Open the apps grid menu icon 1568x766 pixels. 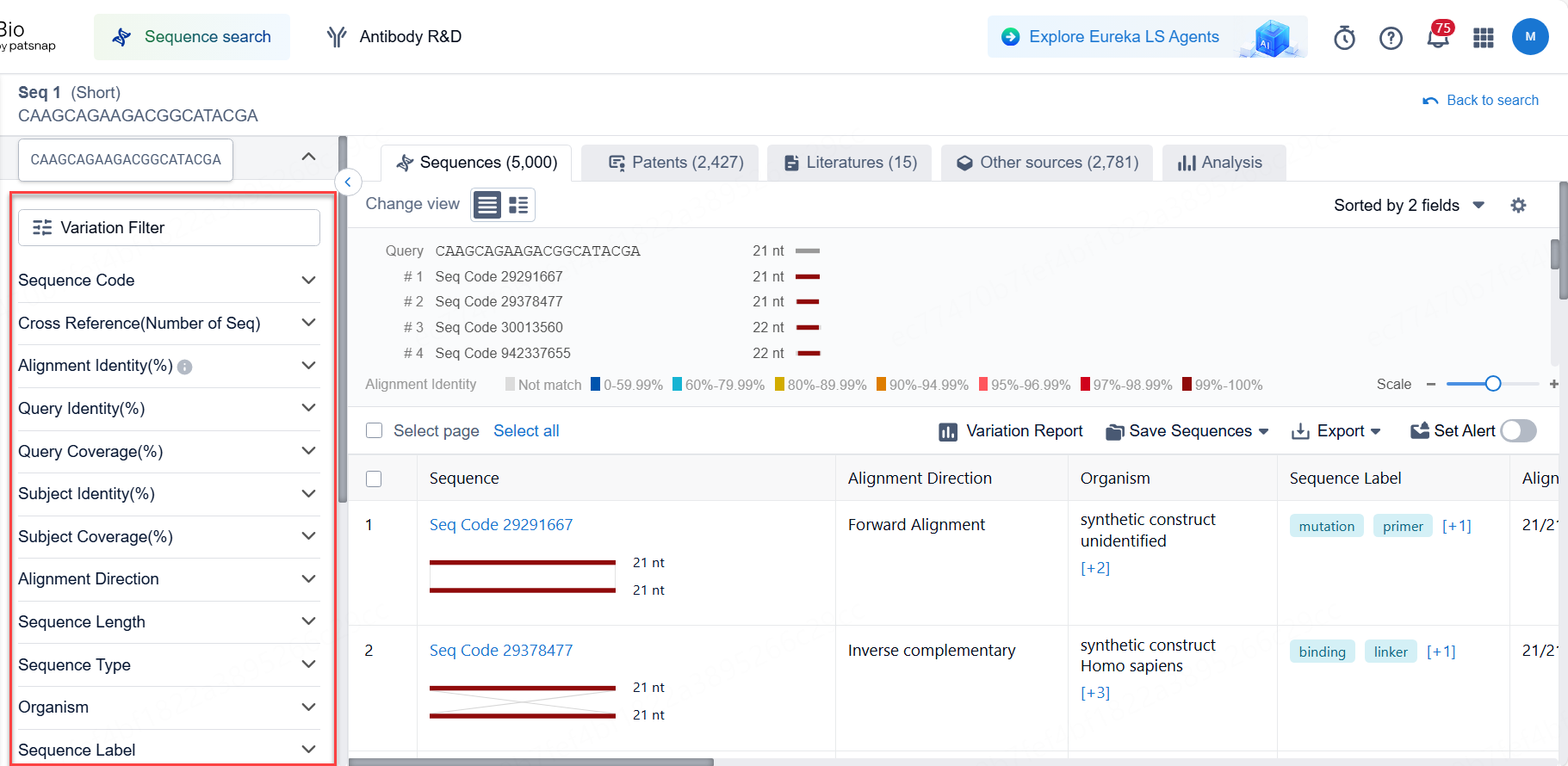[x=1483, y=38]
